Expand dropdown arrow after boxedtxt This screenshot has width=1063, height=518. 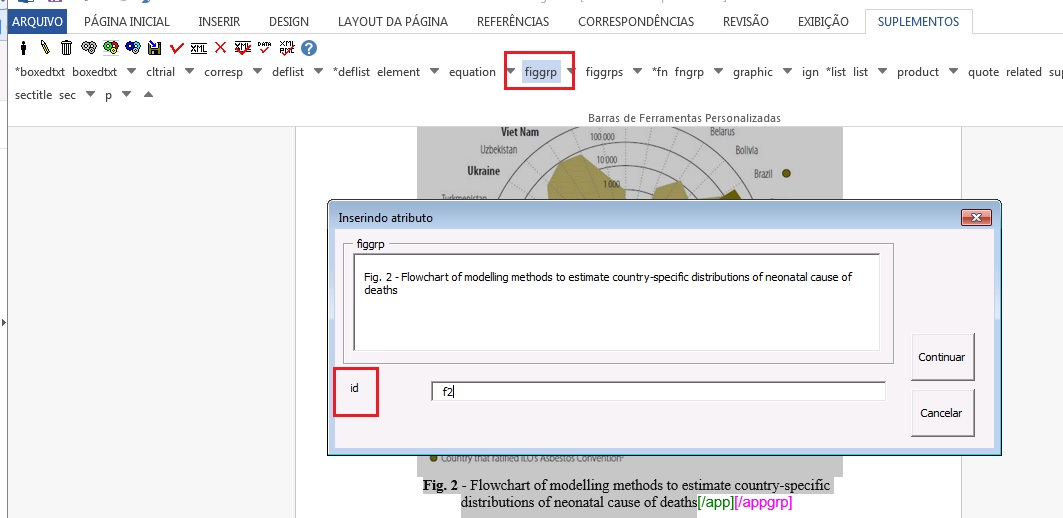pos(131,72)
